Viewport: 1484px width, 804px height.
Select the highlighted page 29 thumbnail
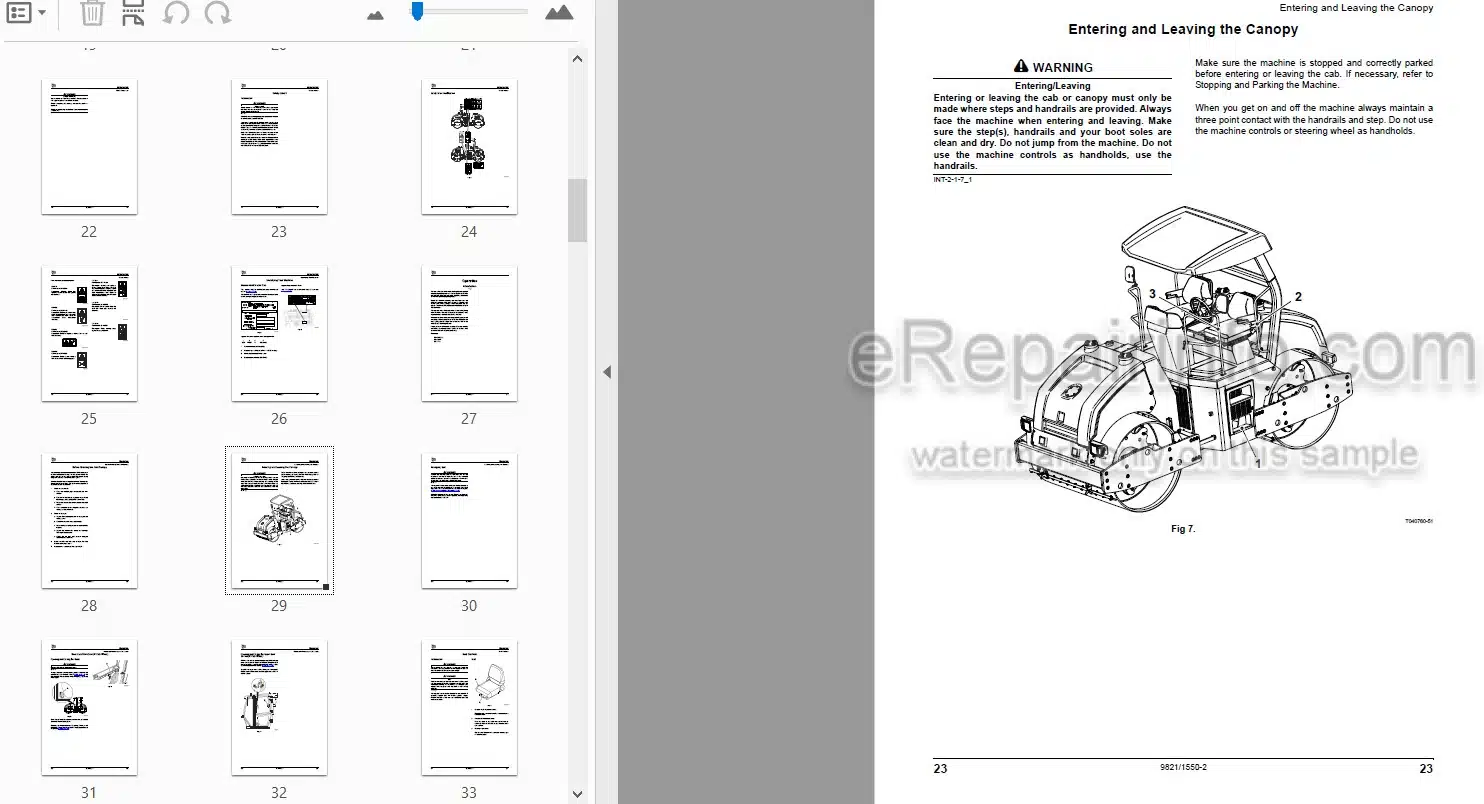[x=279, y=521]
